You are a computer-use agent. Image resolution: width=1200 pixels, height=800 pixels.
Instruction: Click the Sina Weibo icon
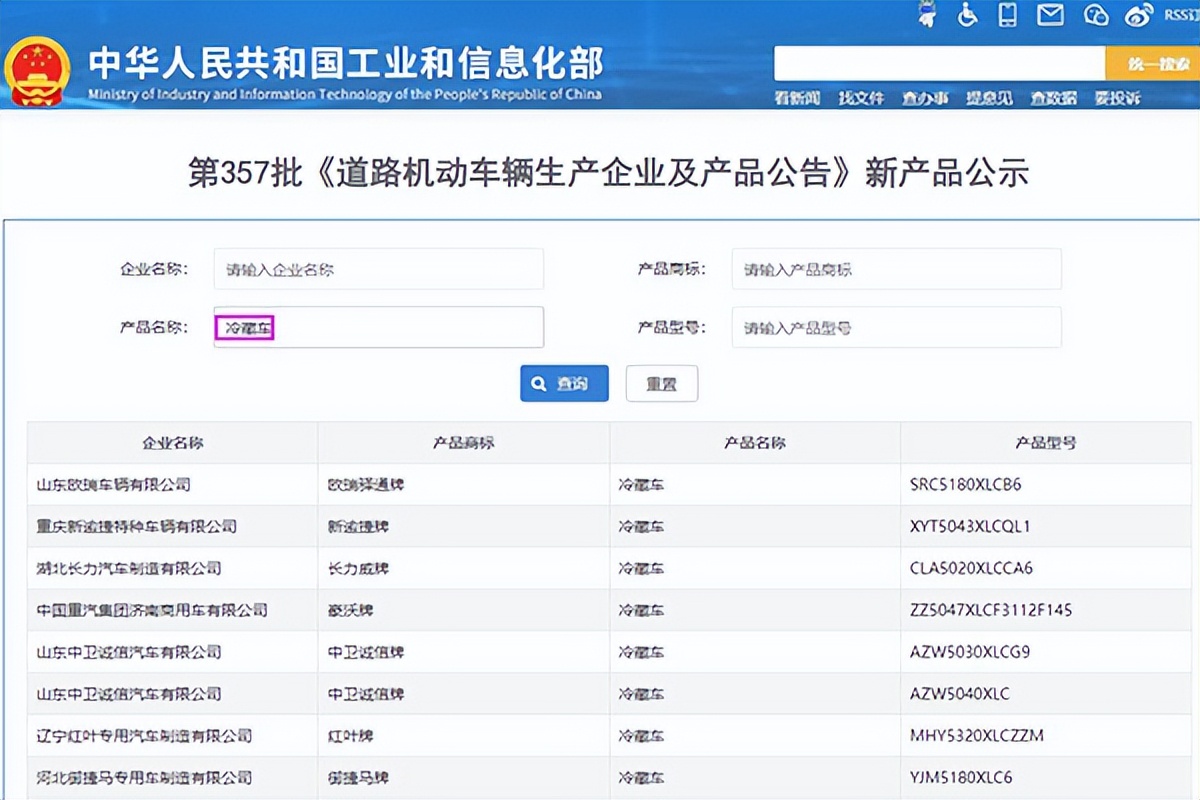click(x=1139, y=15)
